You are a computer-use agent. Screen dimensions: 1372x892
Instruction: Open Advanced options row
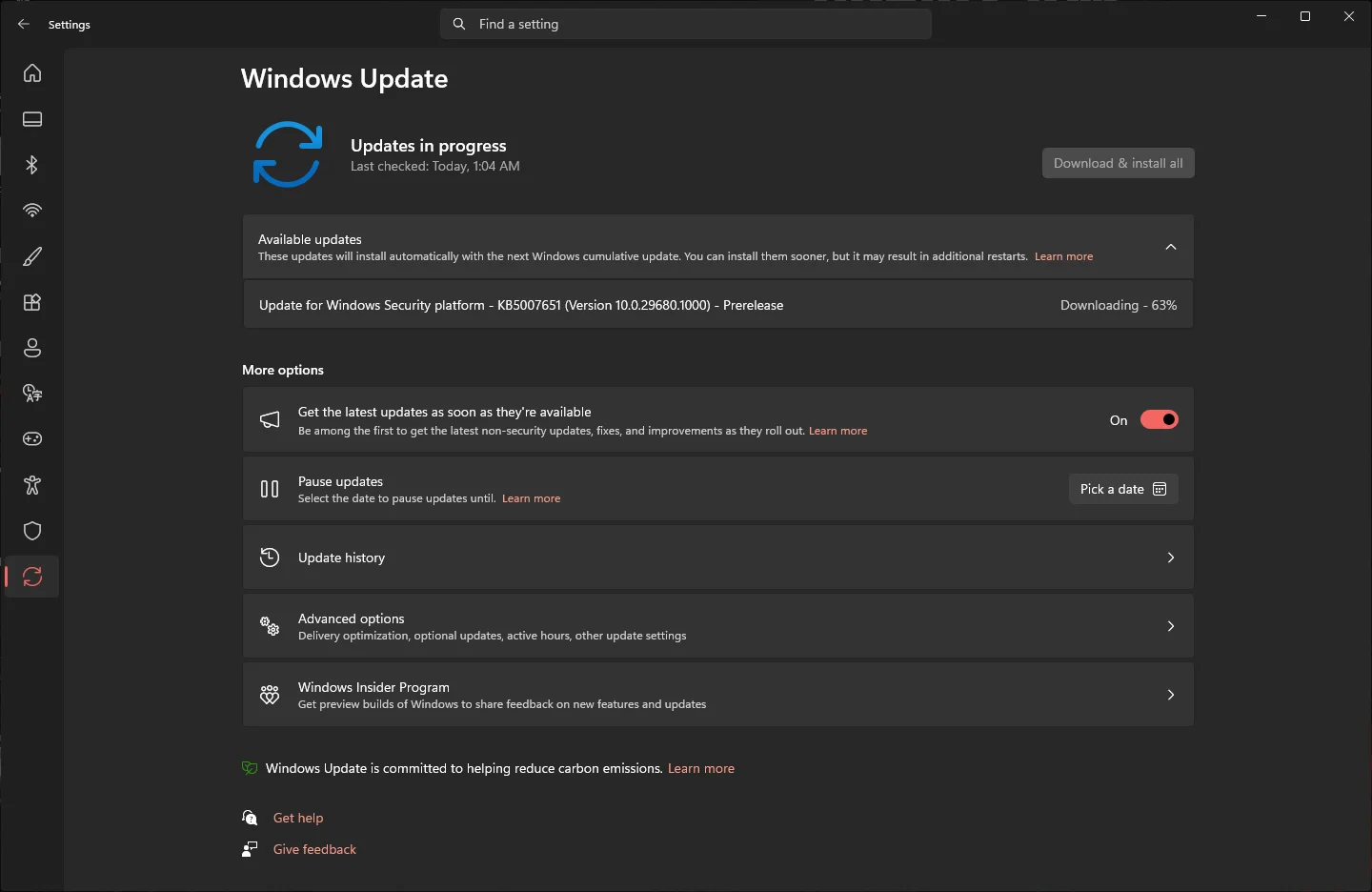718,626
